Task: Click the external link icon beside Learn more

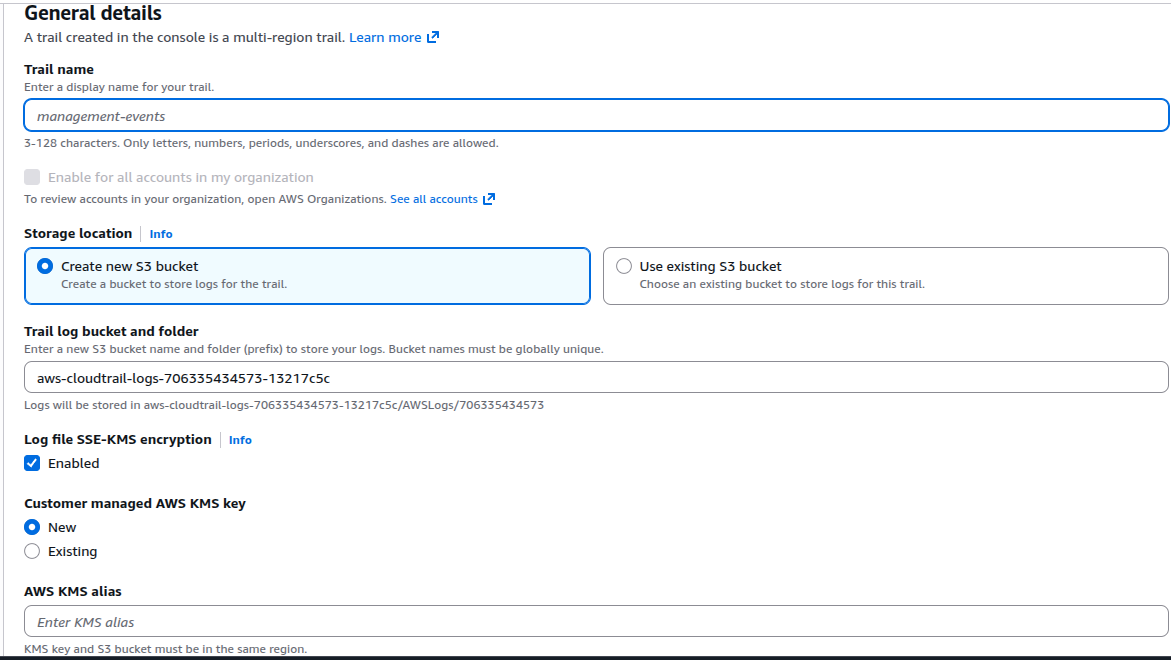Action: coord(433,37)
